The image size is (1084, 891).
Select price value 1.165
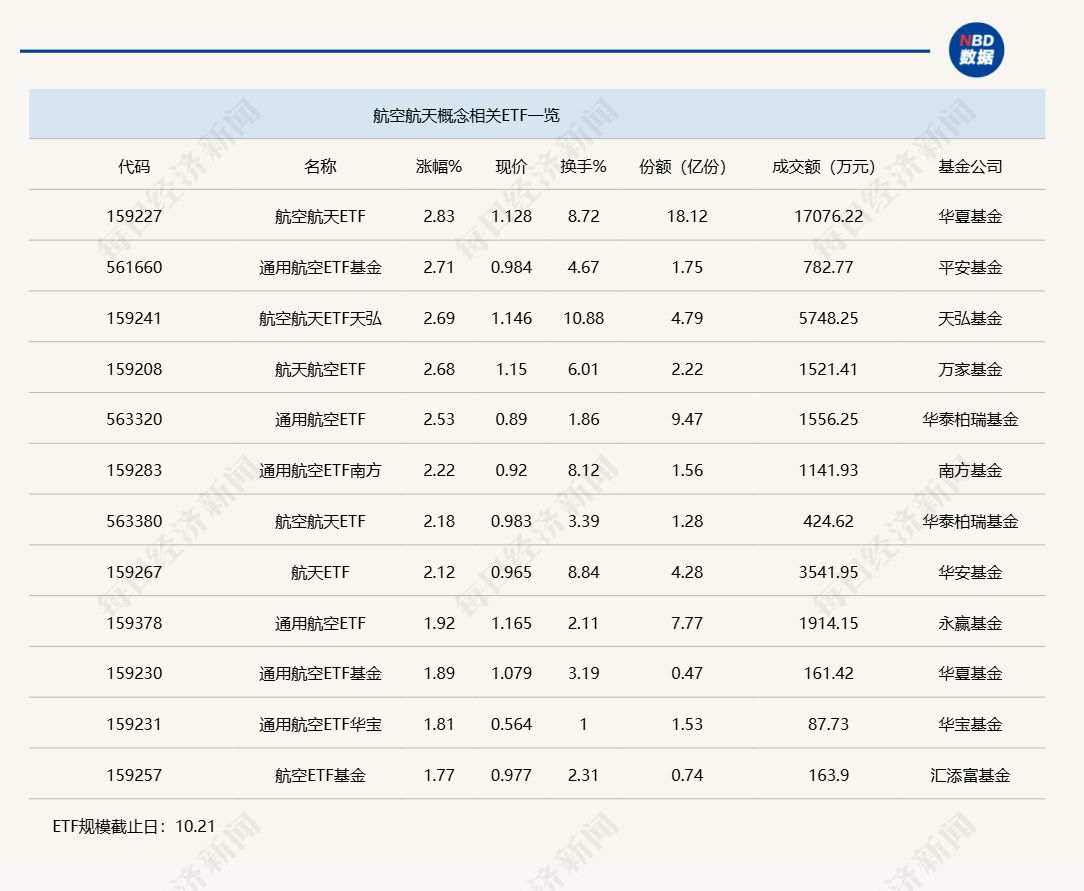[512, 623]
